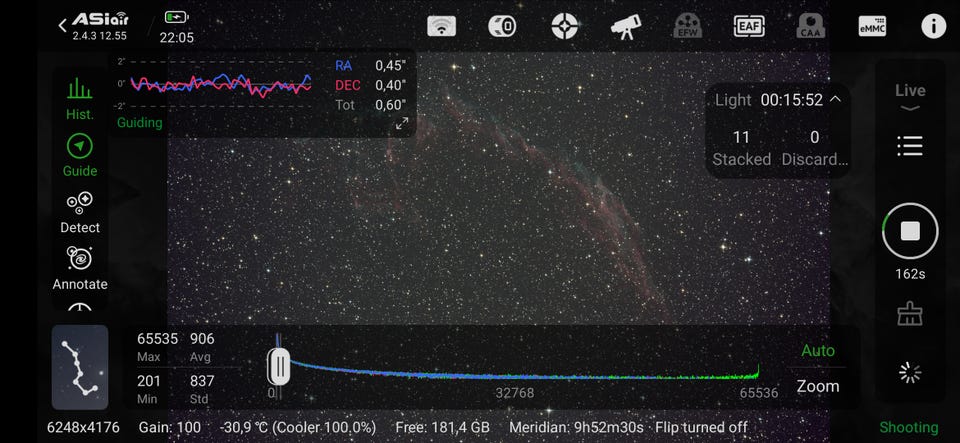
Task: Select the Guiding label on graph
Action: pos(140,122)
